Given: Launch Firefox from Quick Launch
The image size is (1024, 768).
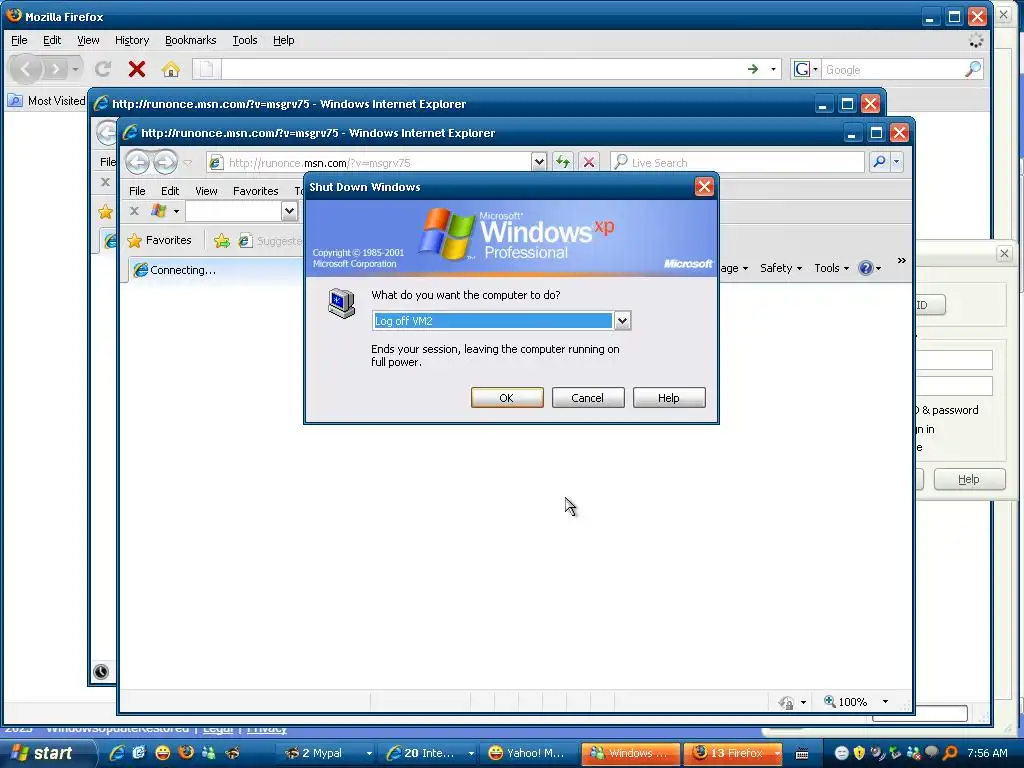Looking at the screenshot, I should coord(185,753).
